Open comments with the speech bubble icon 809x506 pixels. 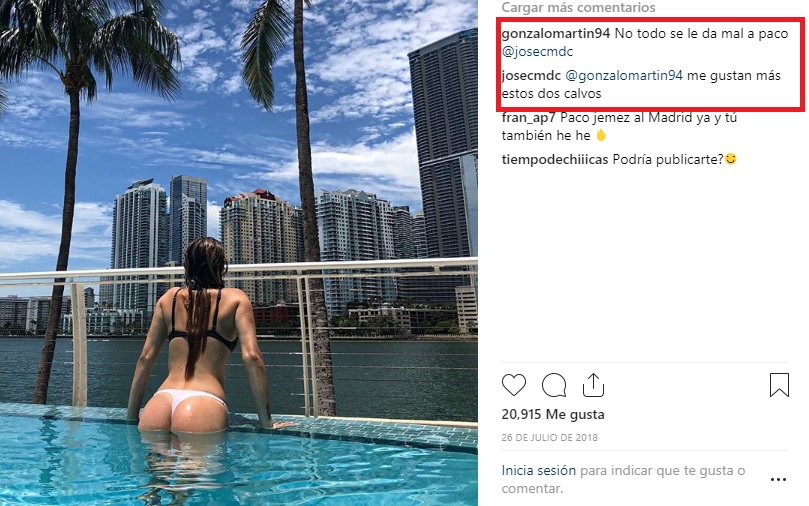point(554,385)
